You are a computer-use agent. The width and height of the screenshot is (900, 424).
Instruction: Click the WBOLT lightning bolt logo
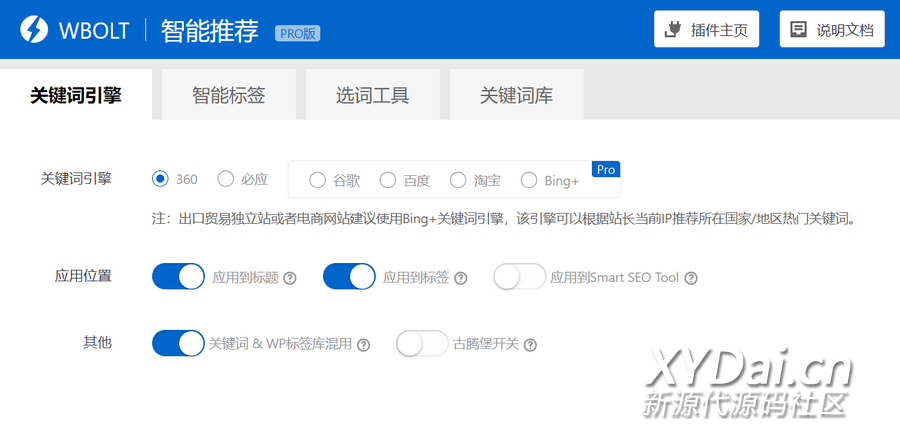pos(34,30)
